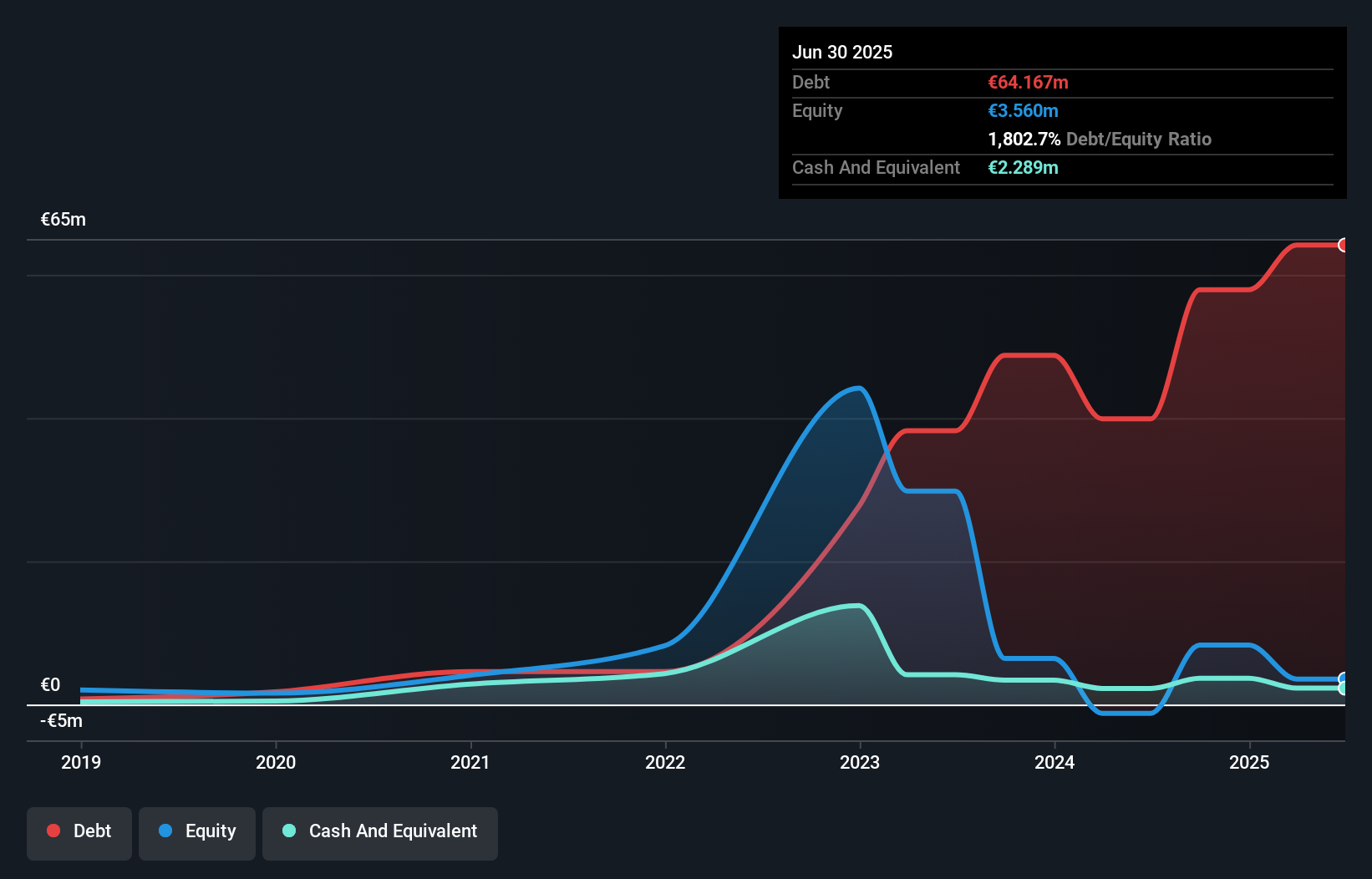Click the red €64.167m Debt value
The height and width of the screenshot is (879, 1372).
1028,82
